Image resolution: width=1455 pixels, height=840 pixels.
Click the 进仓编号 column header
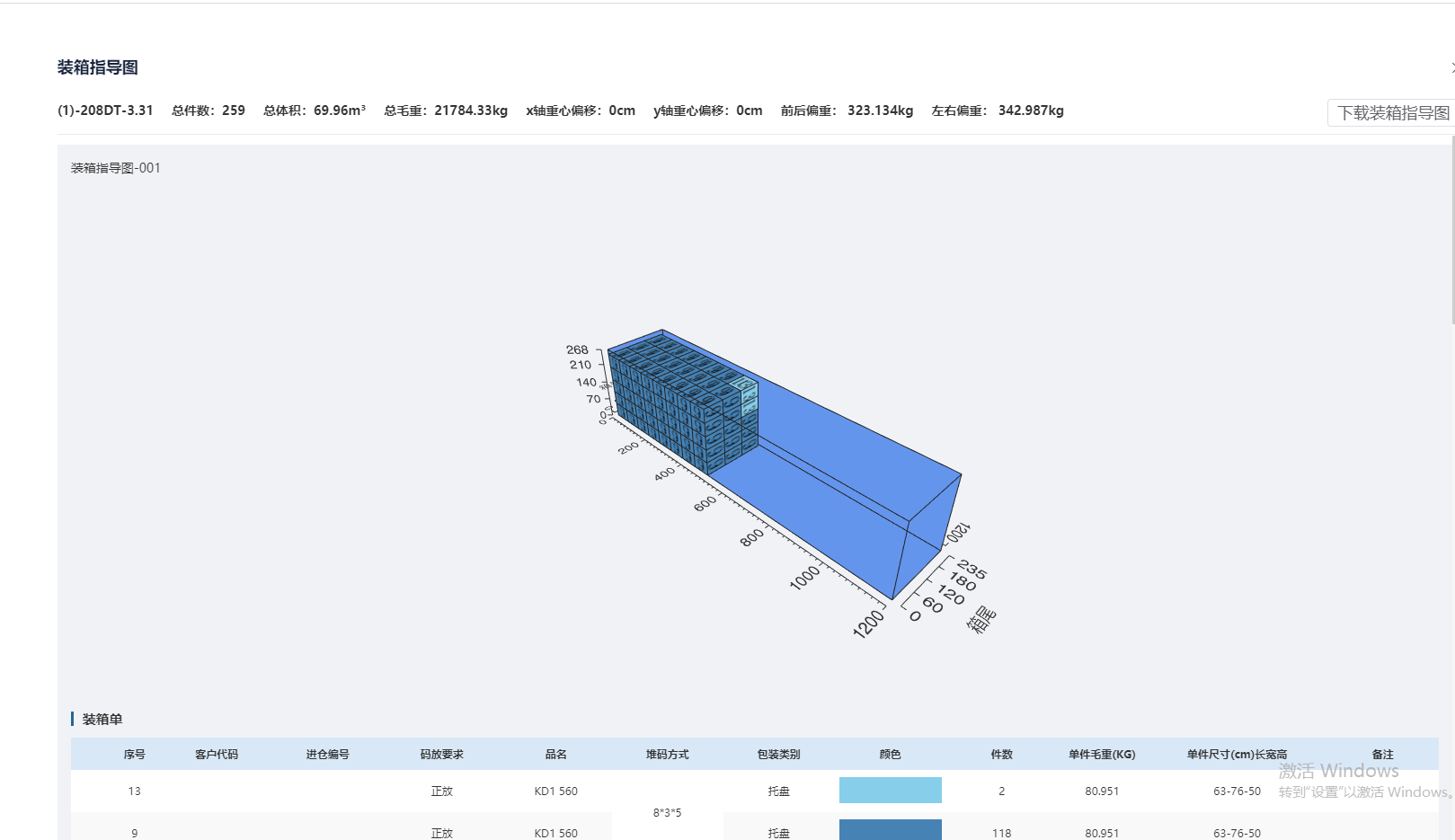tap(327, 755)
